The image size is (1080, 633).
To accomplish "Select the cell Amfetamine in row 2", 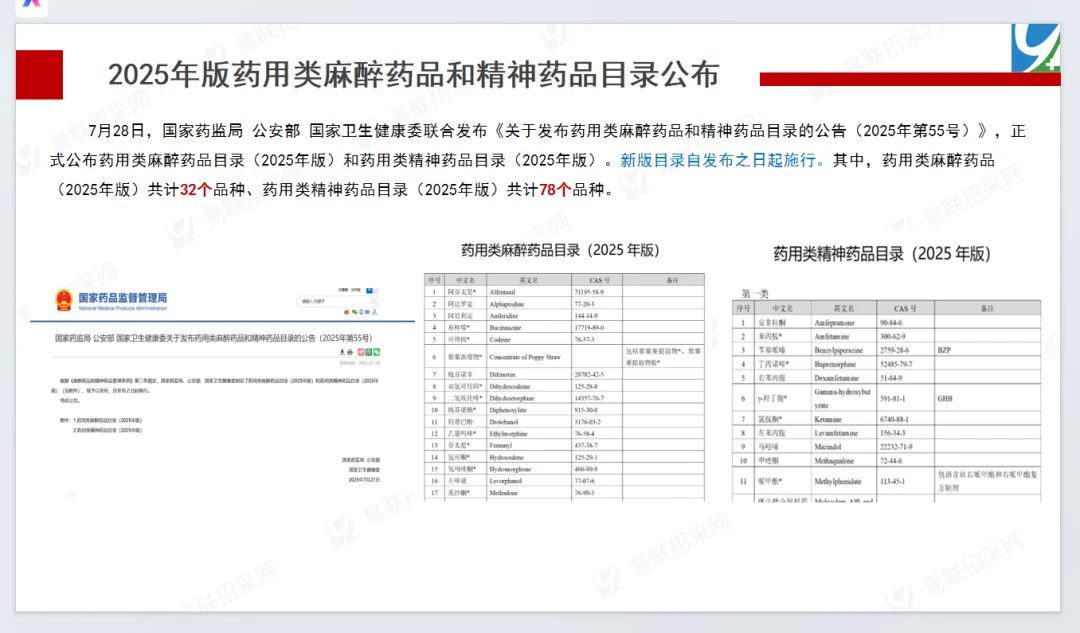I will (x=844, y=336).
